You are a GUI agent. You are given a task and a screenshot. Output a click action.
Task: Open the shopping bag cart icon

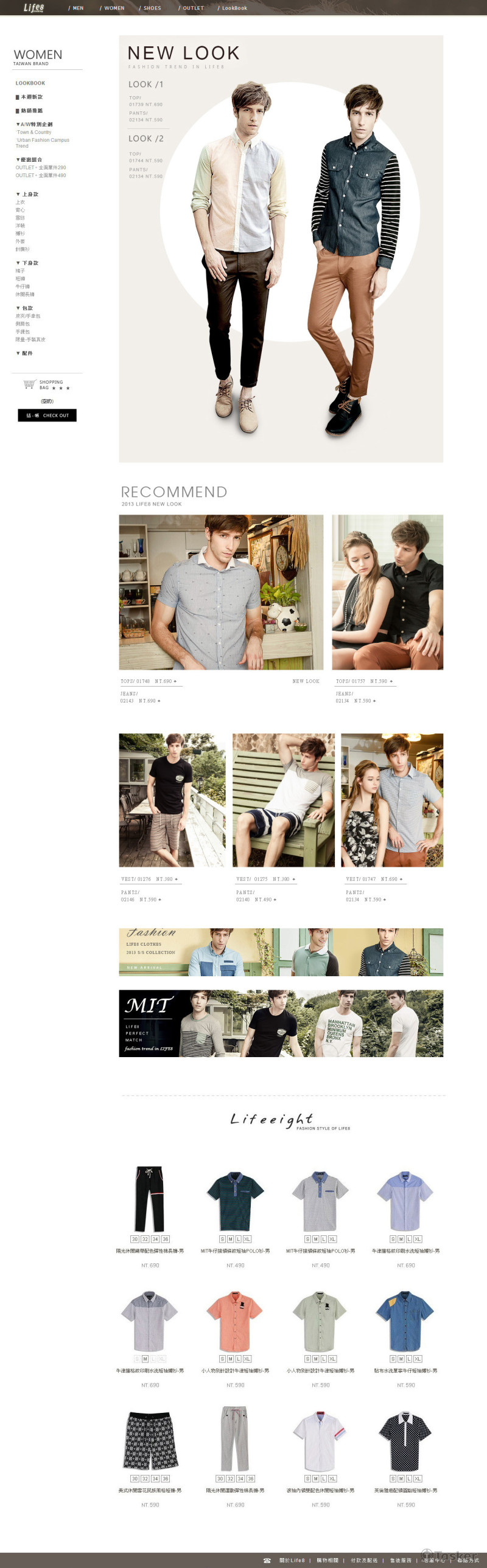pyautogui.click(x=29, y=384)
